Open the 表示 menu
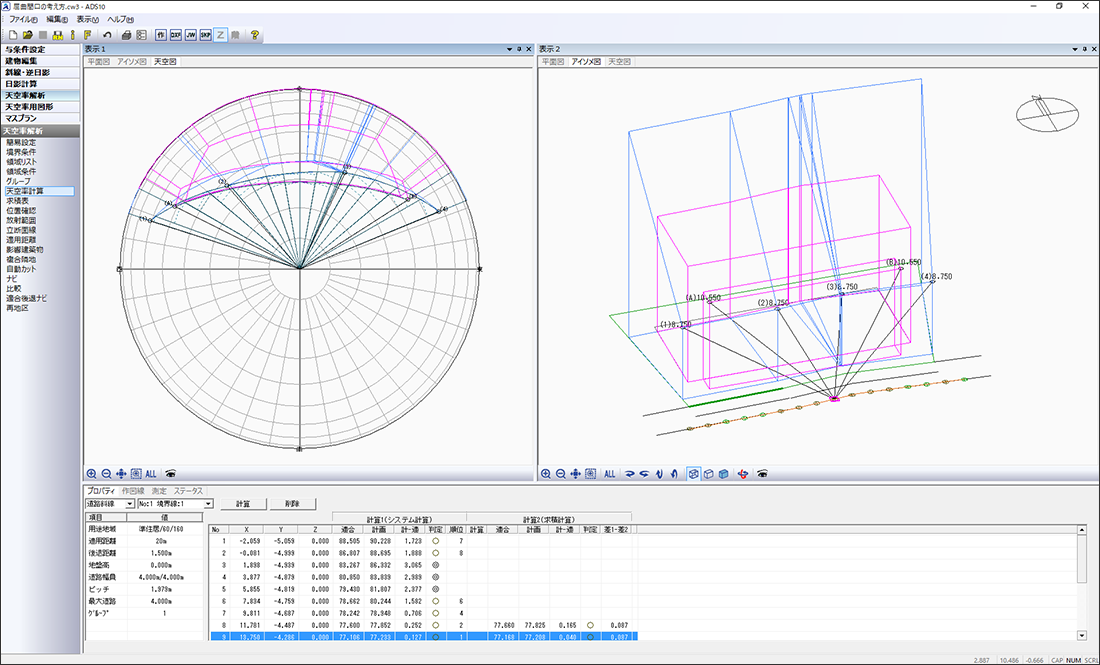The height and width of the screenshot is (665, 1100). coord(88,20)
